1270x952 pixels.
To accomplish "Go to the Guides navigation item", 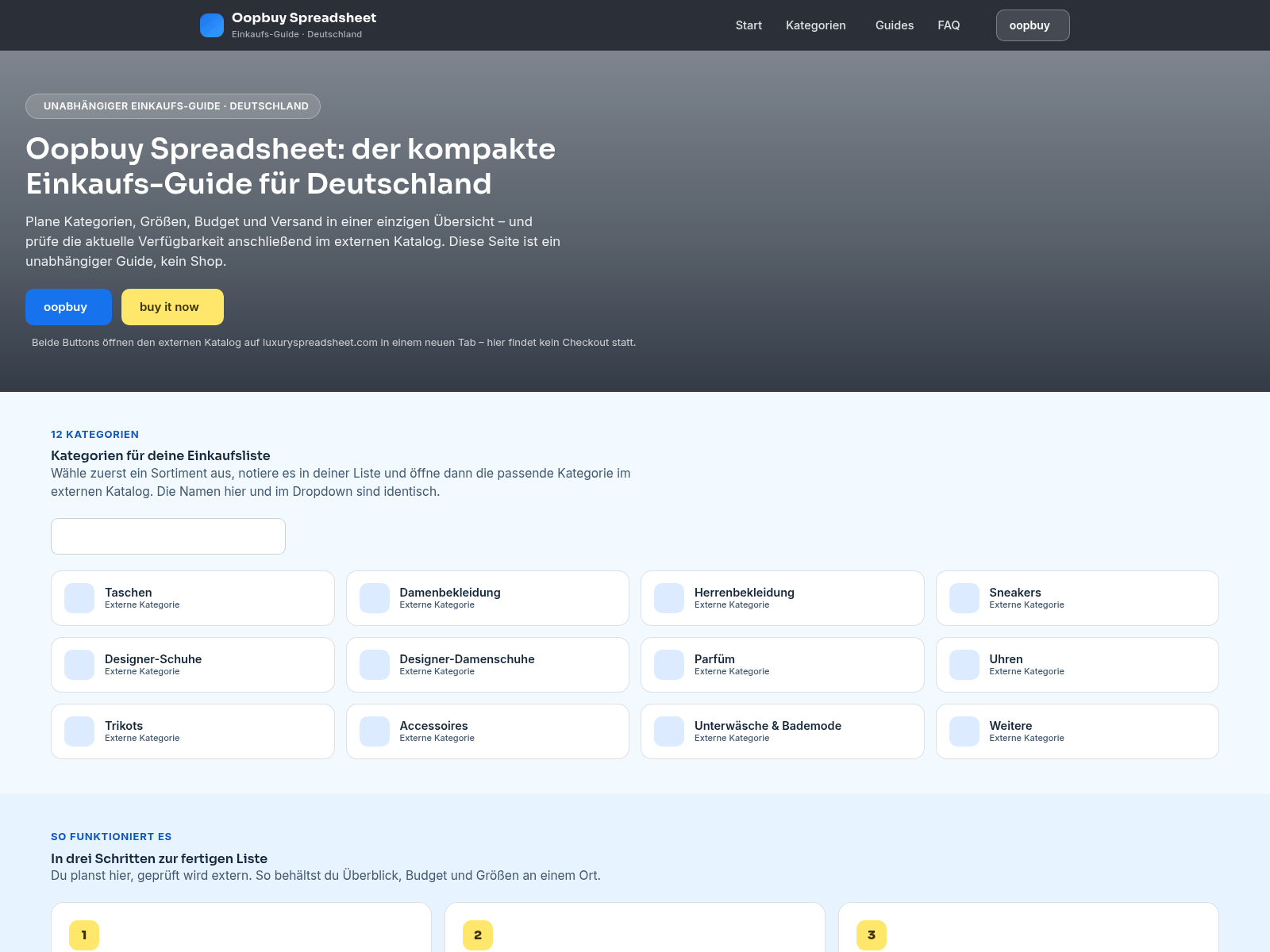I will tap(895, 25).
